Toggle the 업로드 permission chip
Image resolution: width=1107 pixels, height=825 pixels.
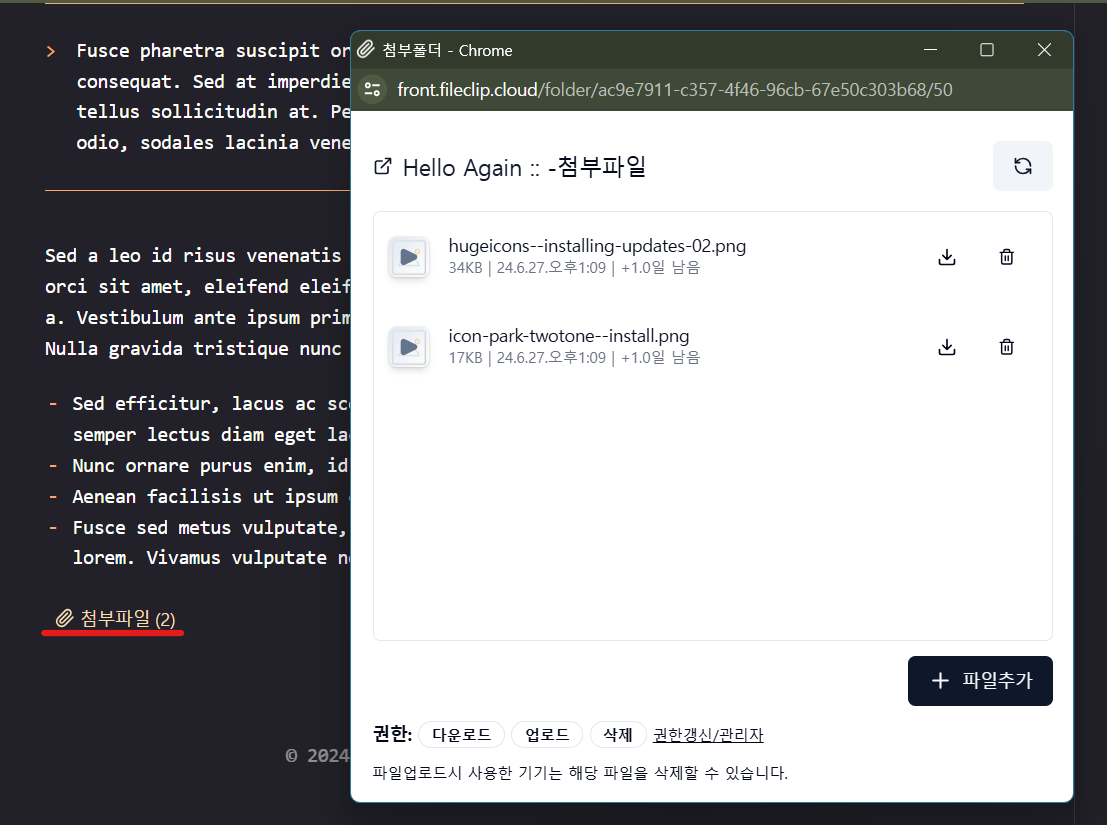click(x=546, y=734)
